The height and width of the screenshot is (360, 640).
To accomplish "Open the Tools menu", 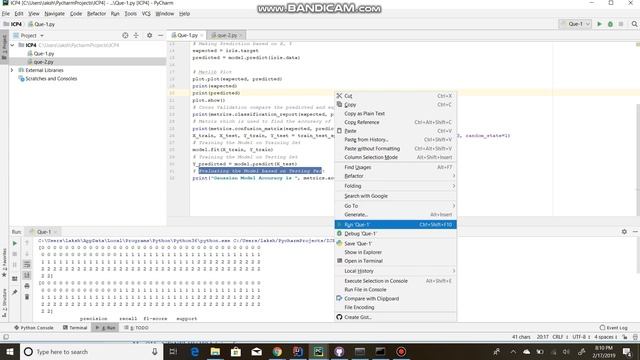I will pyautogui.click(x=131, y=13).
